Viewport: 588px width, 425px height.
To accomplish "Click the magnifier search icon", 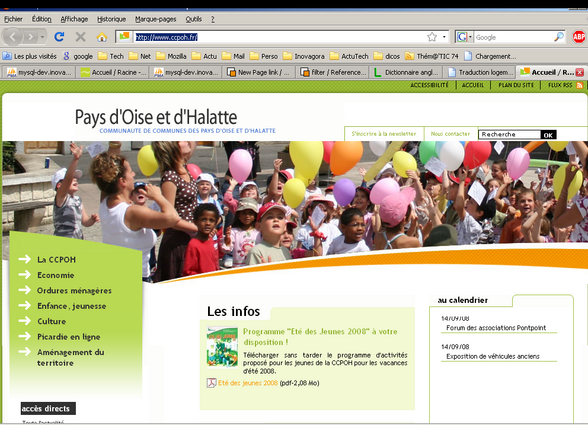I will (559, 37).
